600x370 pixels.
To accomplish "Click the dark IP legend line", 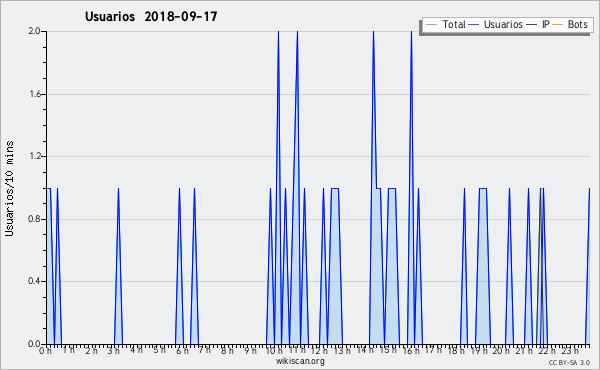I will 532,25.
